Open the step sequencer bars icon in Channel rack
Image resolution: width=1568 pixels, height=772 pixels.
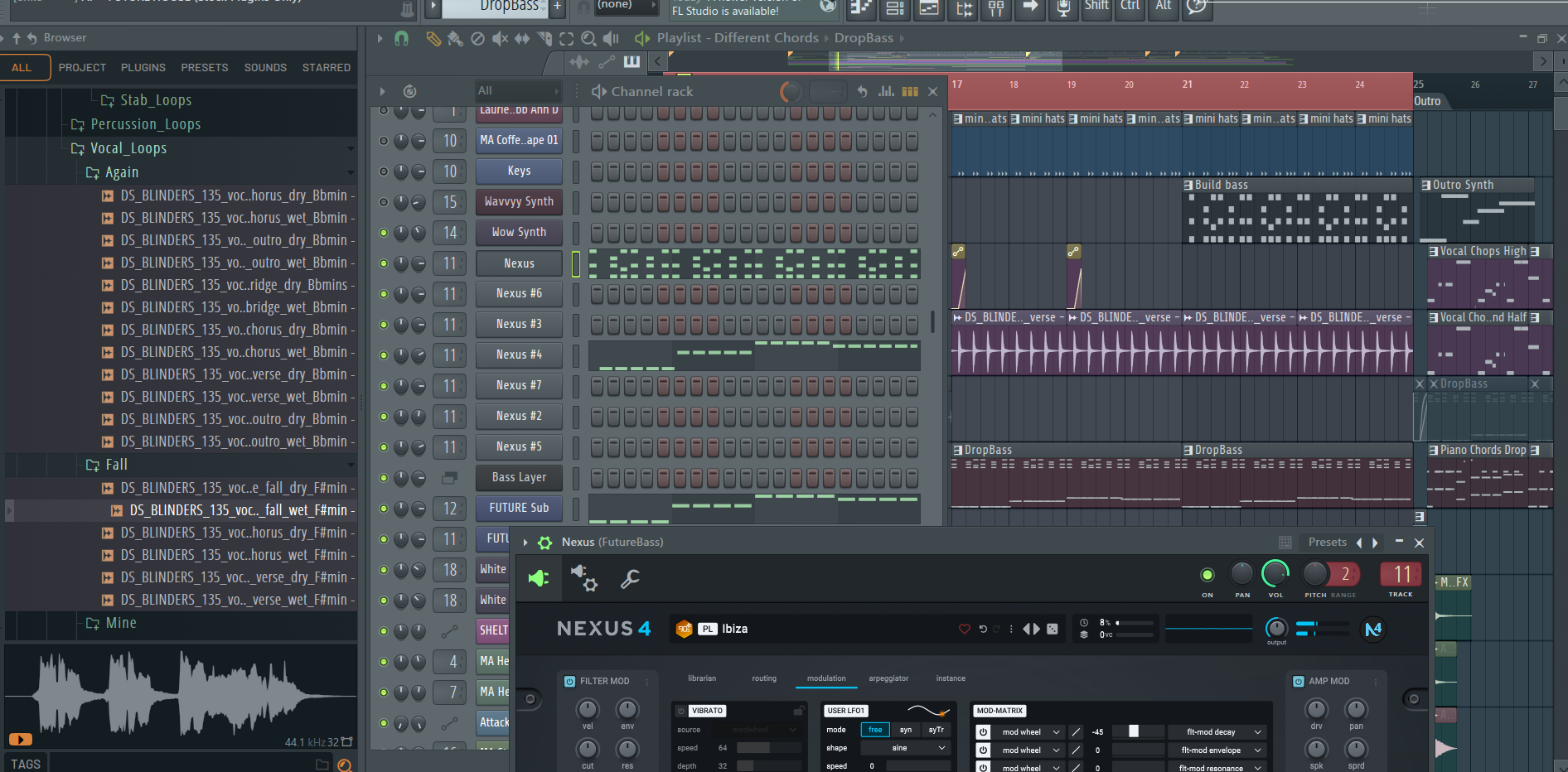point(910,91)
